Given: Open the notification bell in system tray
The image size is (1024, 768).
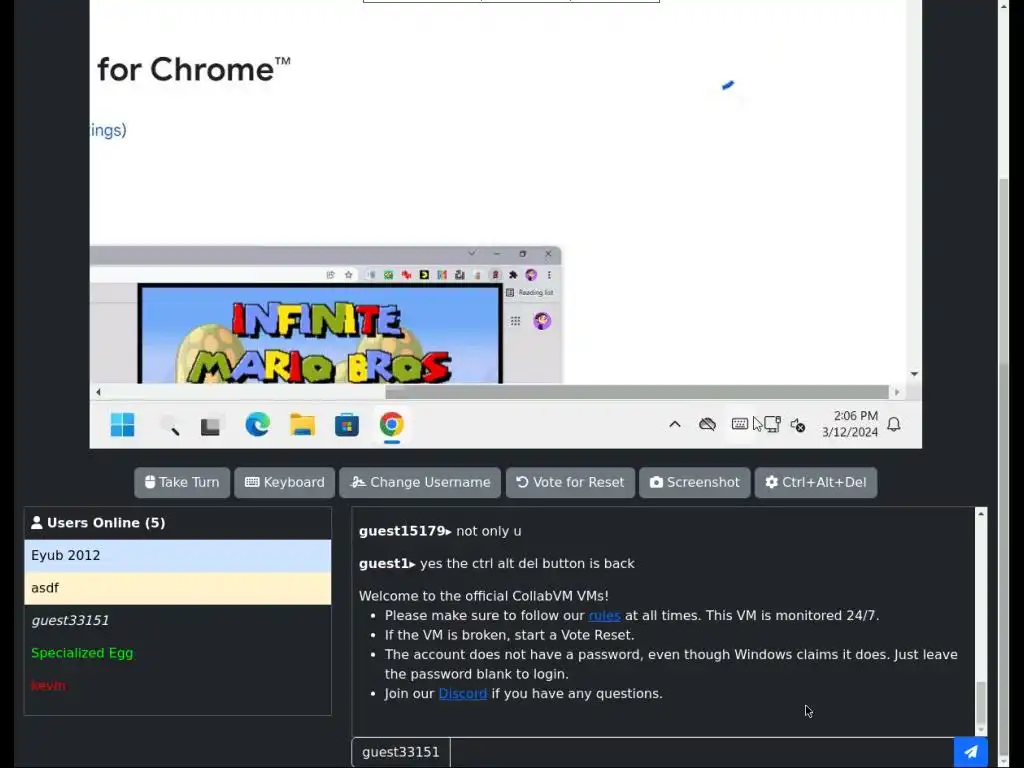Looking at the screenshot, I should point(894,424).
